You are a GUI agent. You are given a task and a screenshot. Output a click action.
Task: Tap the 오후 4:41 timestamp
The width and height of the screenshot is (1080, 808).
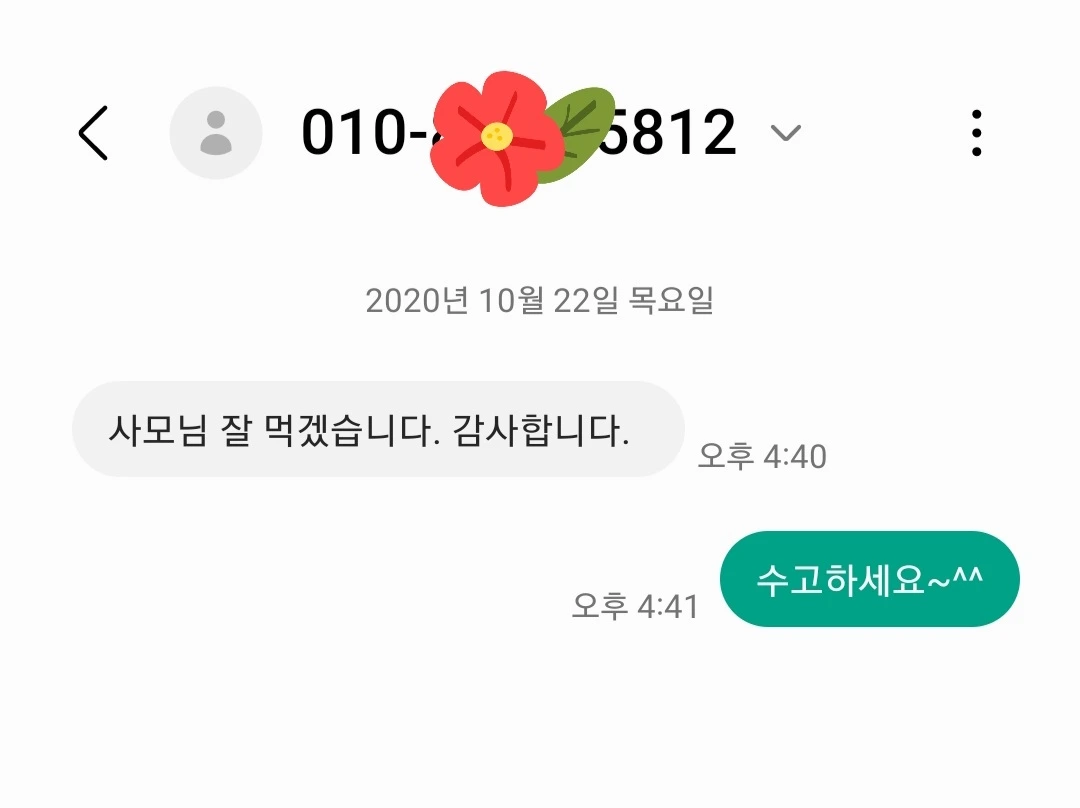coord(635,607)
